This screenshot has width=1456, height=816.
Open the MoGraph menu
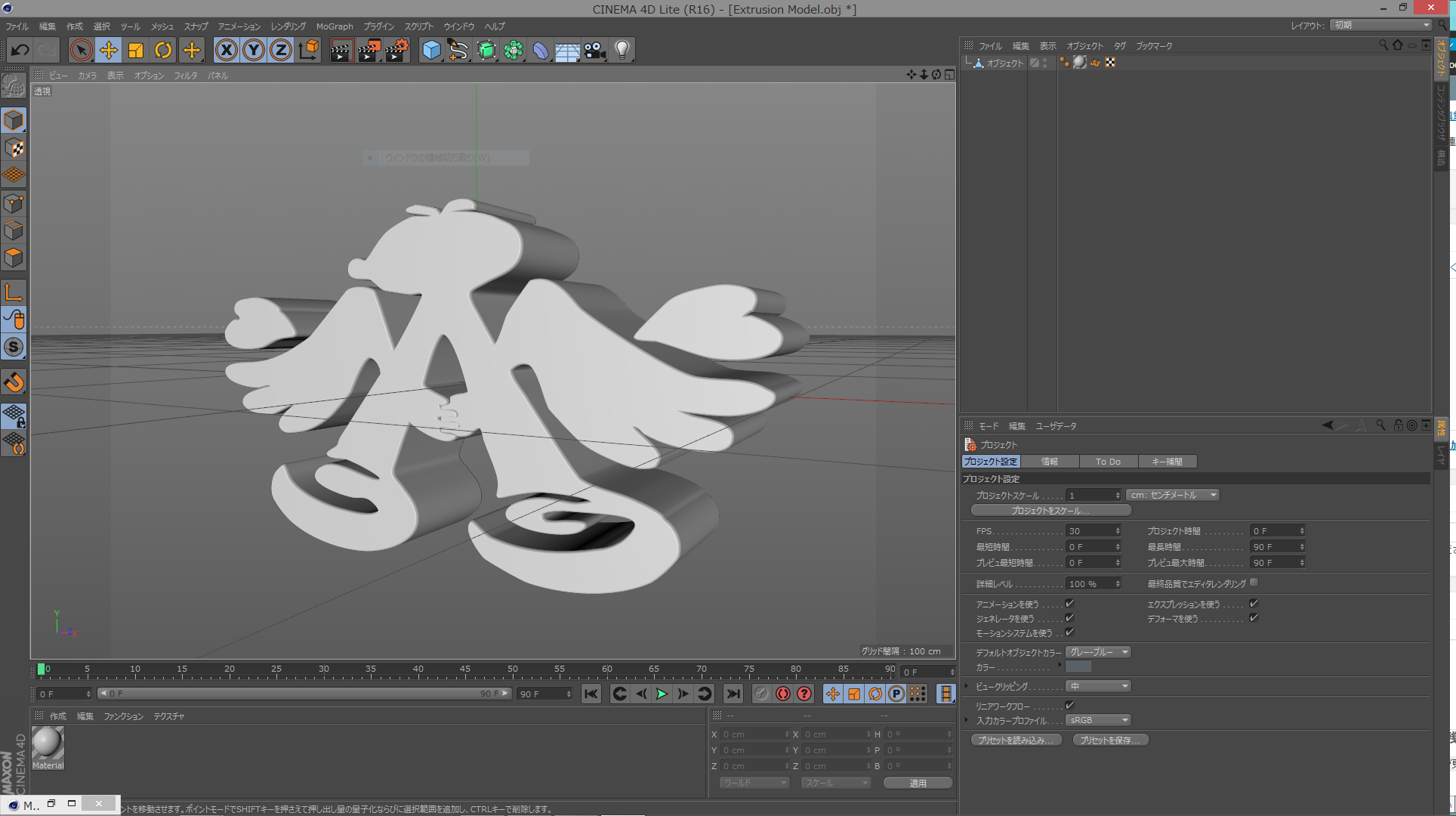pyautogui.click(x=334, y=26)
